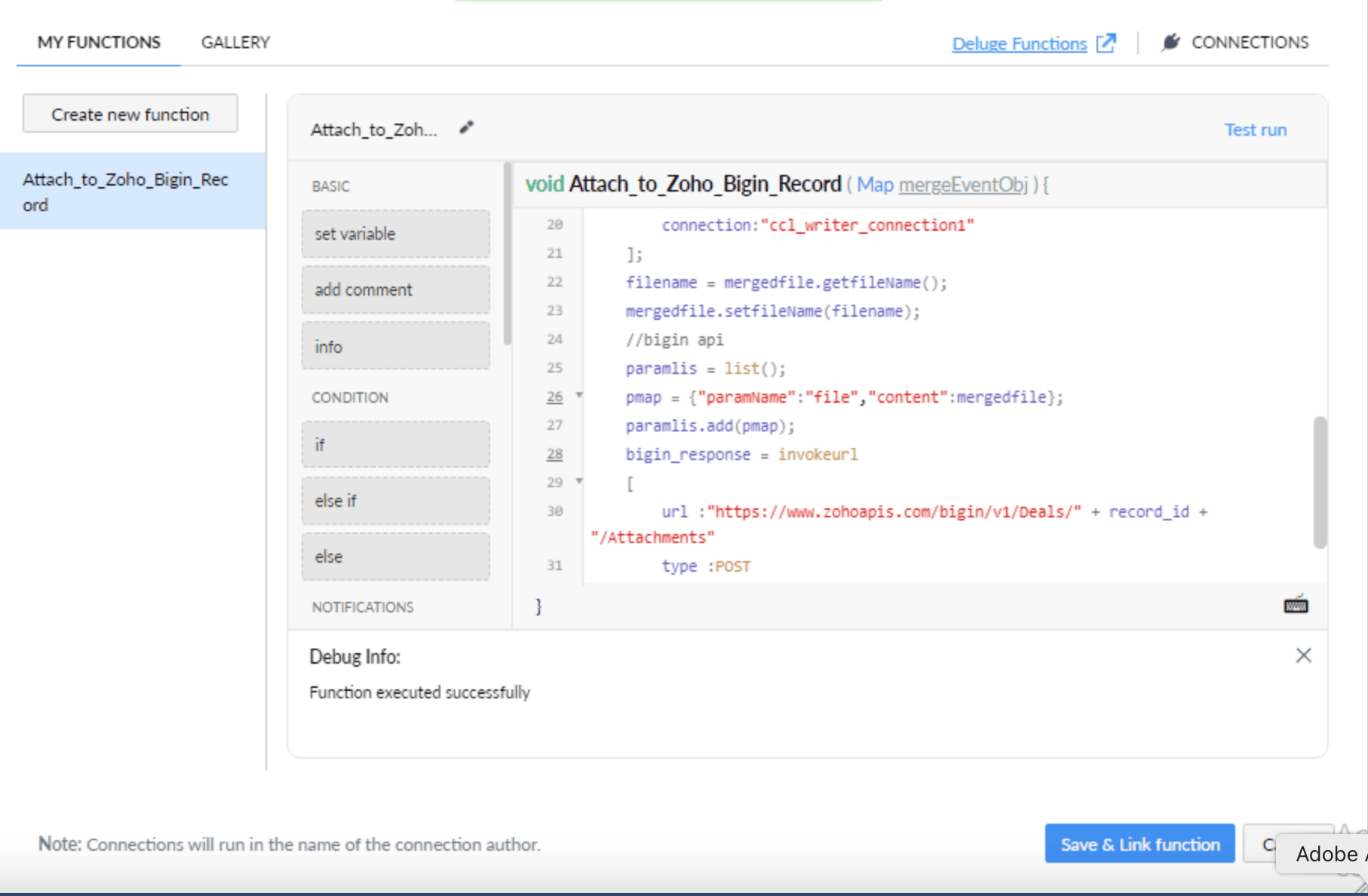The height and width of the screenshot is (896, 1368).
Task: Click the pencil edit icon beside function name
Action: click(x=467, y=127)
